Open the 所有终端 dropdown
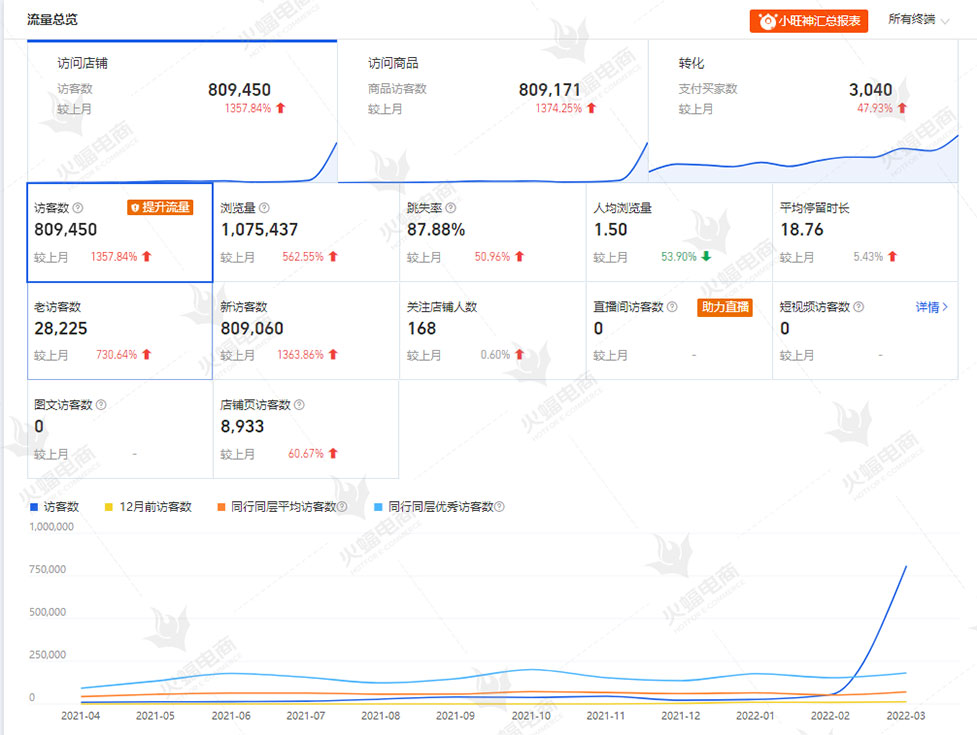The image size is (977, 735). 918,20
